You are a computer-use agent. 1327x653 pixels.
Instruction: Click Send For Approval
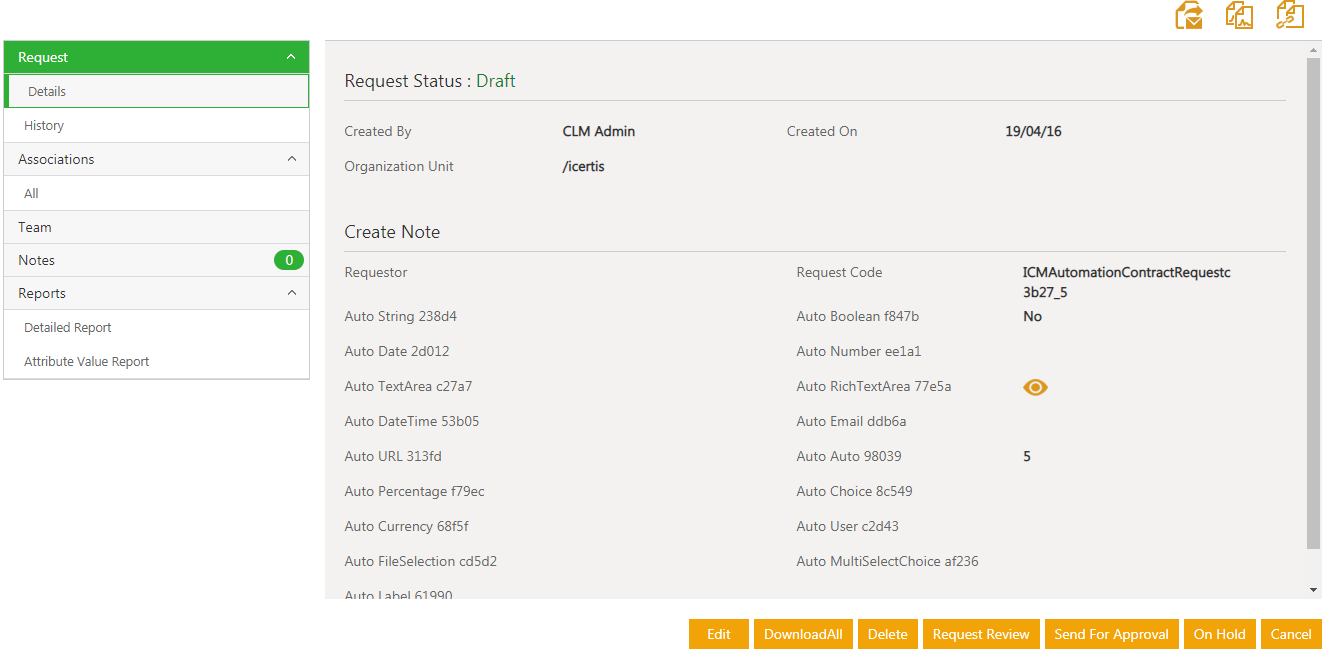coord(1111,634)
